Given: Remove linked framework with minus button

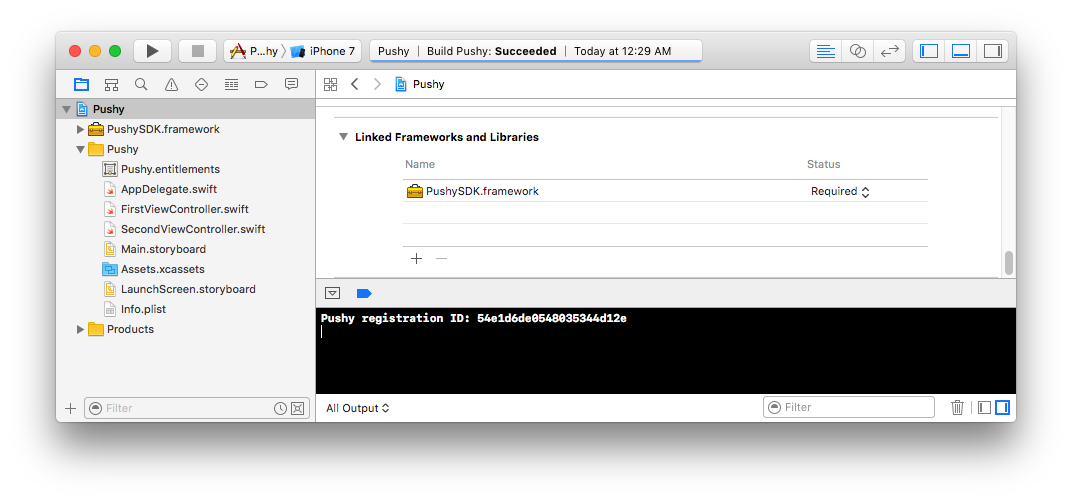Looking at the screenshot, I should (x=442, y=259).
